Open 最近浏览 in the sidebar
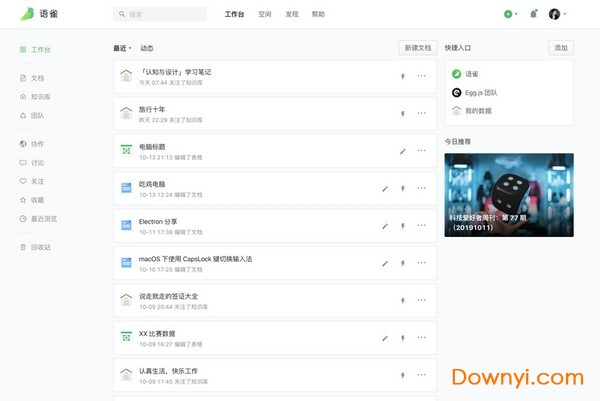The height and width of the screenshot is (401, 600). point(38,219)
